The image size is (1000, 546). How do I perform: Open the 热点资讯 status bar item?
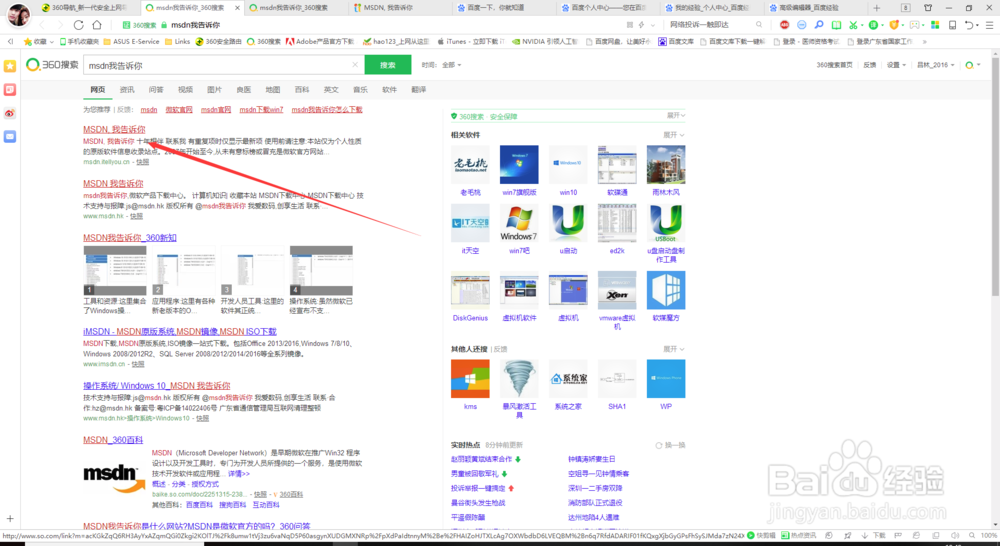pos(798,536)
